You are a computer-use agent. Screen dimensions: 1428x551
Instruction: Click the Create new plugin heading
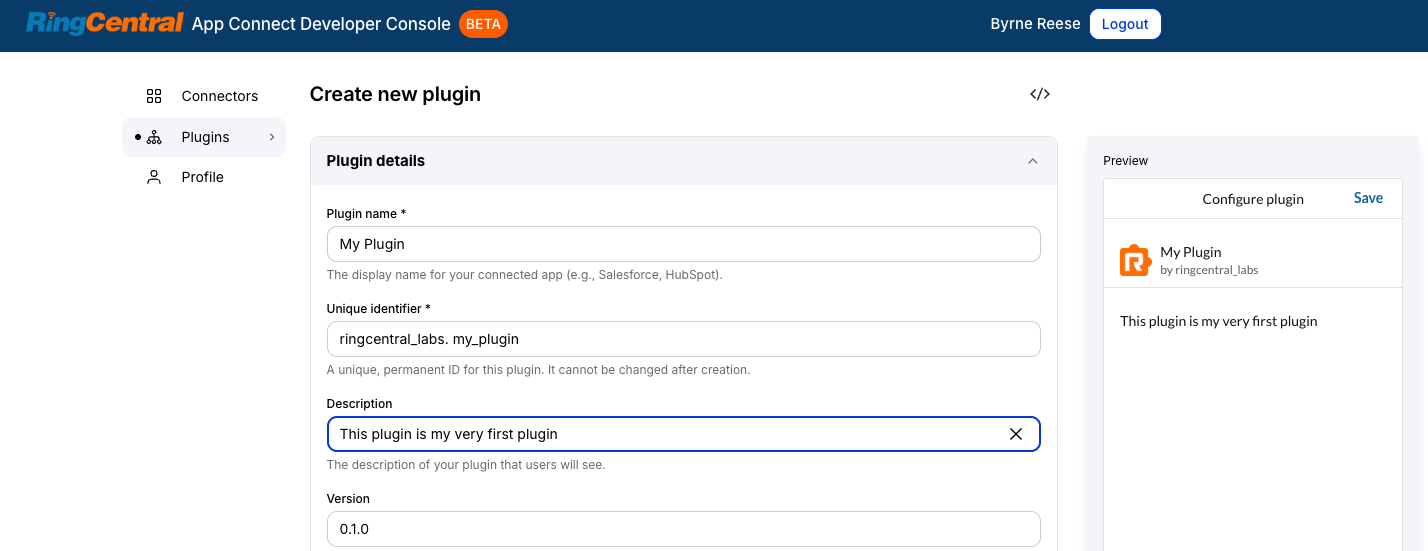coord(395,94)
